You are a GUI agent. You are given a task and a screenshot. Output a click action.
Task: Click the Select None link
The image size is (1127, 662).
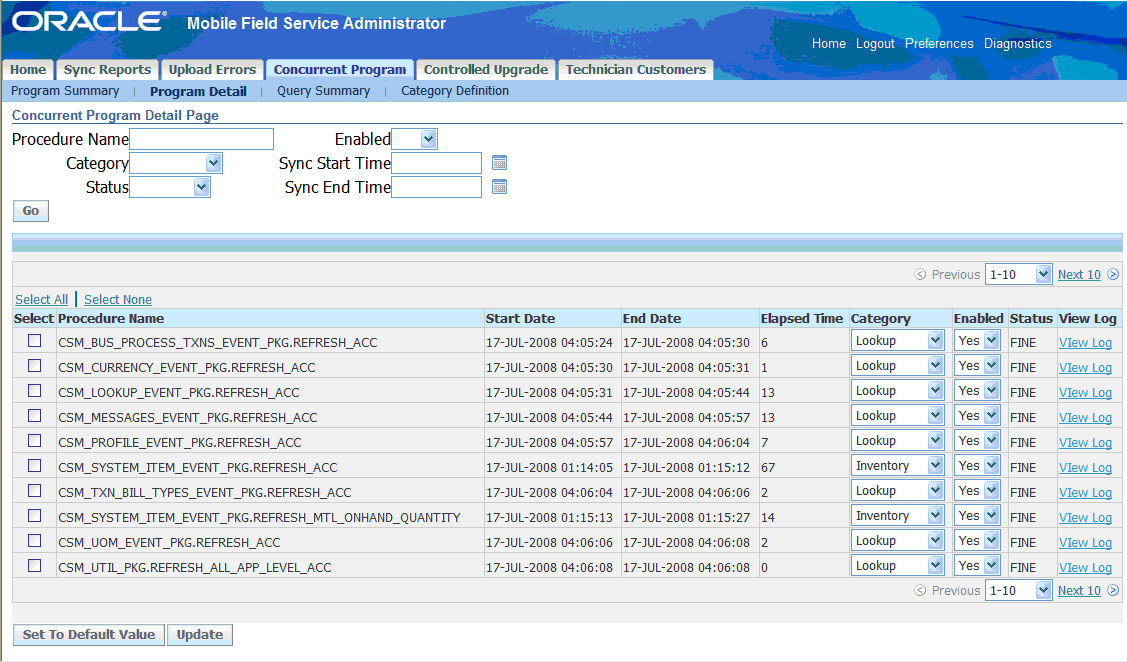(118, 300)
